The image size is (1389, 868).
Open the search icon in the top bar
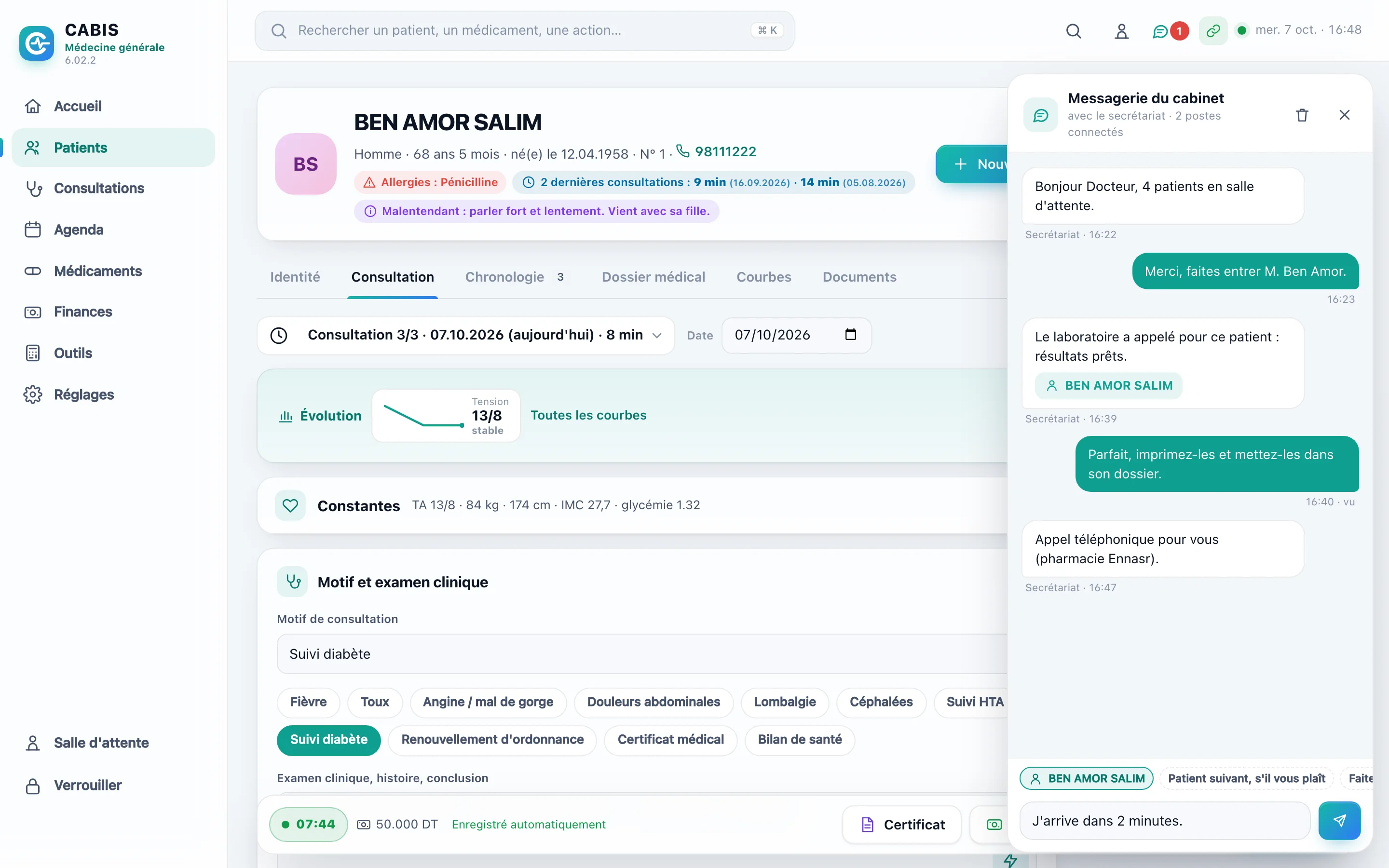point(1073,31)
